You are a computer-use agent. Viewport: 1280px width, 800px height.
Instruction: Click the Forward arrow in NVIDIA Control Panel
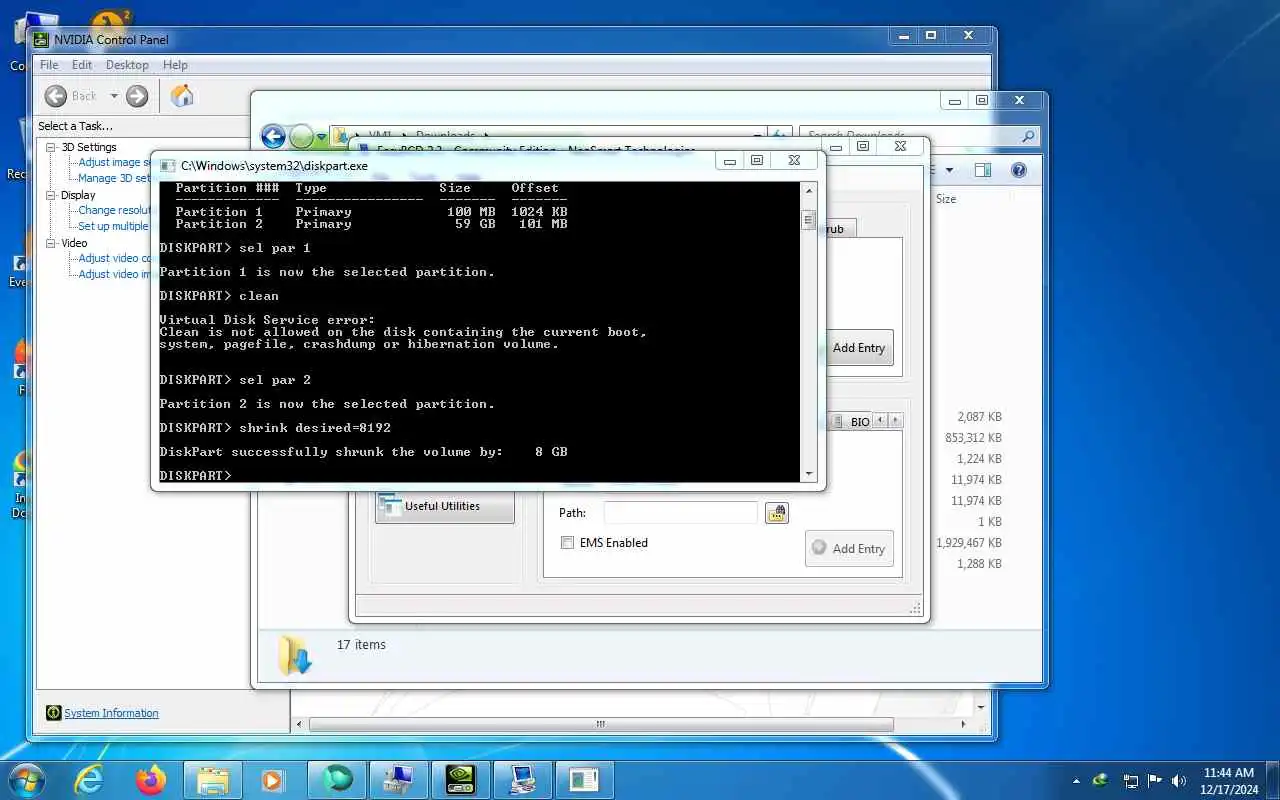click(137, 96)
